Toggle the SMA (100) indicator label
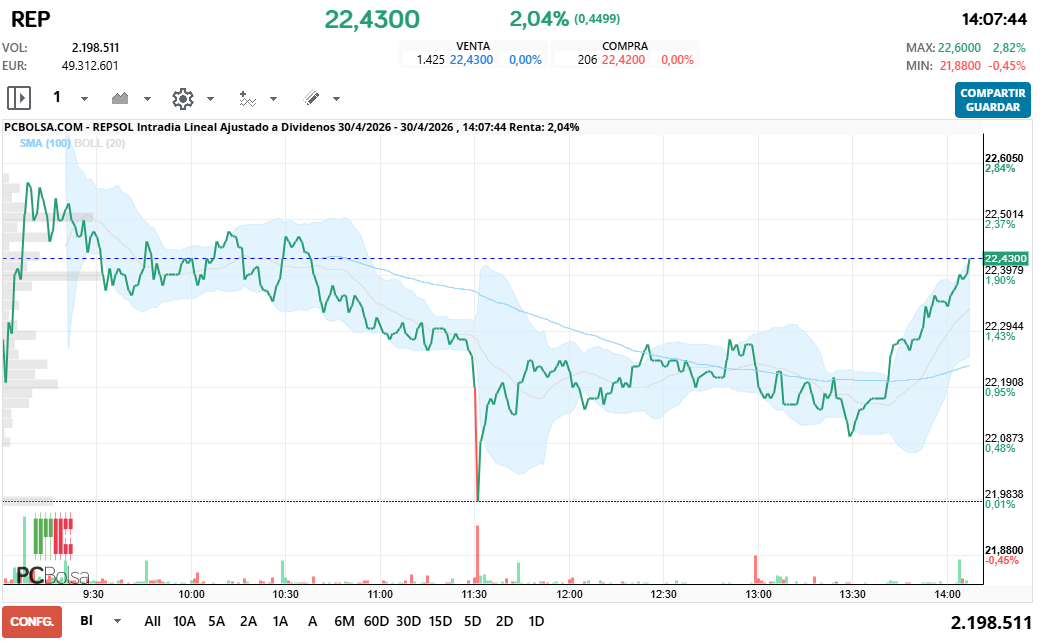Screen dimensions: 1046x643 (45, 143)
